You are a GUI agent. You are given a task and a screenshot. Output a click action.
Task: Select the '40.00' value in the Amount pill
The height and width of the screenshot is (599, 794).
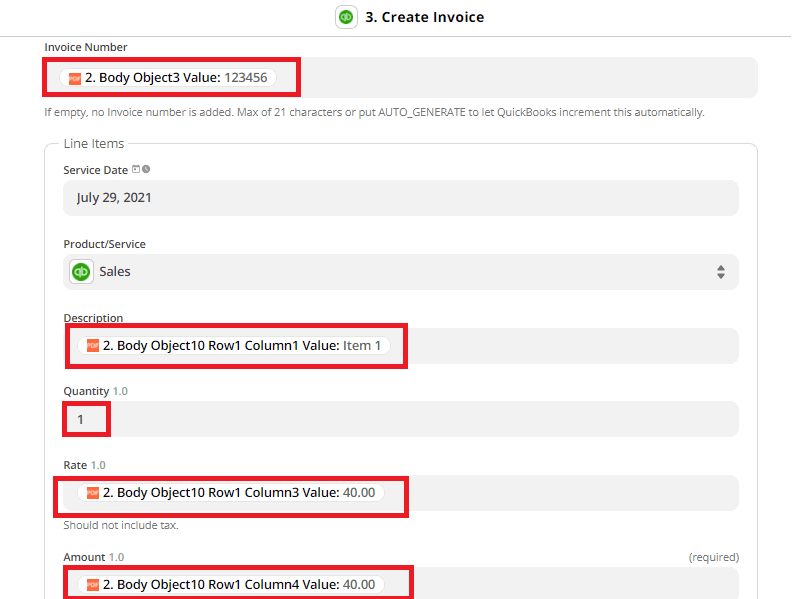click(359, 584)
